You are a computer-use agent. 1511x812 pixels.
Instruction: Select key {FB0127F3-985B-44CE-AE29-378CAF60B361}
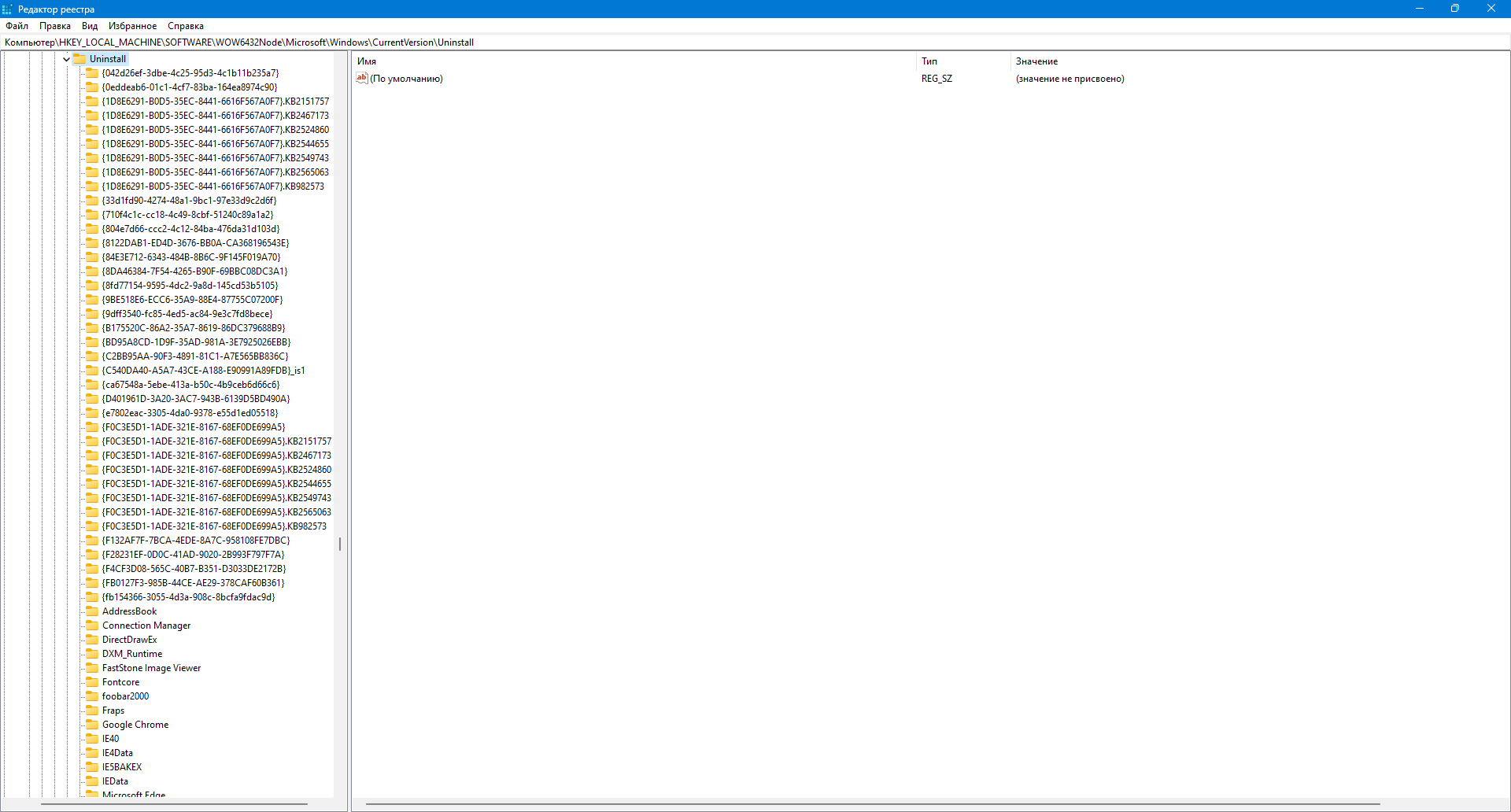[193, 583]
